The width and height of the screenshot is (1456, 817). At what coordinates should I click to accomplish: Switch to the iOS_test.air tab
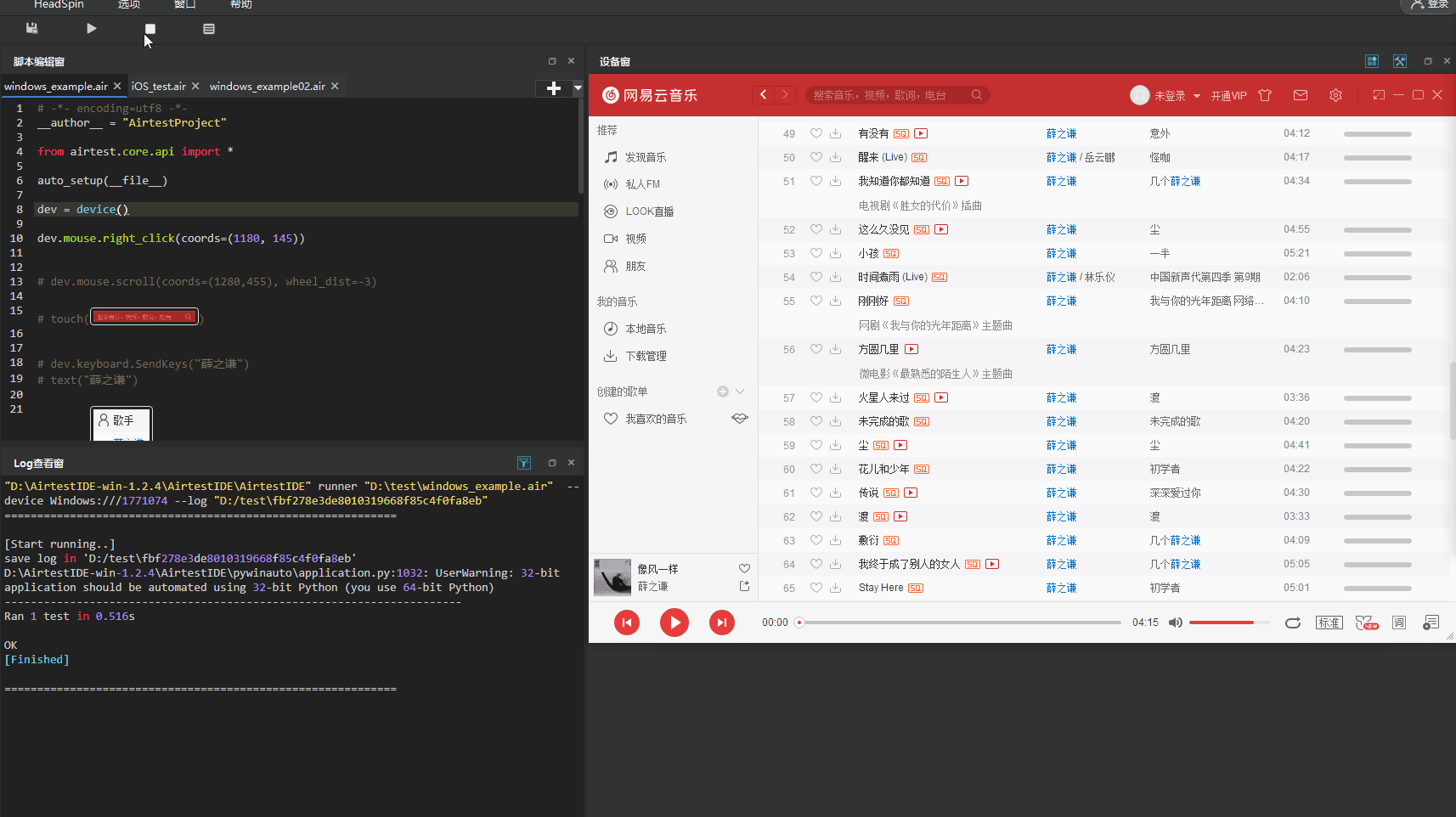(158, 87)
